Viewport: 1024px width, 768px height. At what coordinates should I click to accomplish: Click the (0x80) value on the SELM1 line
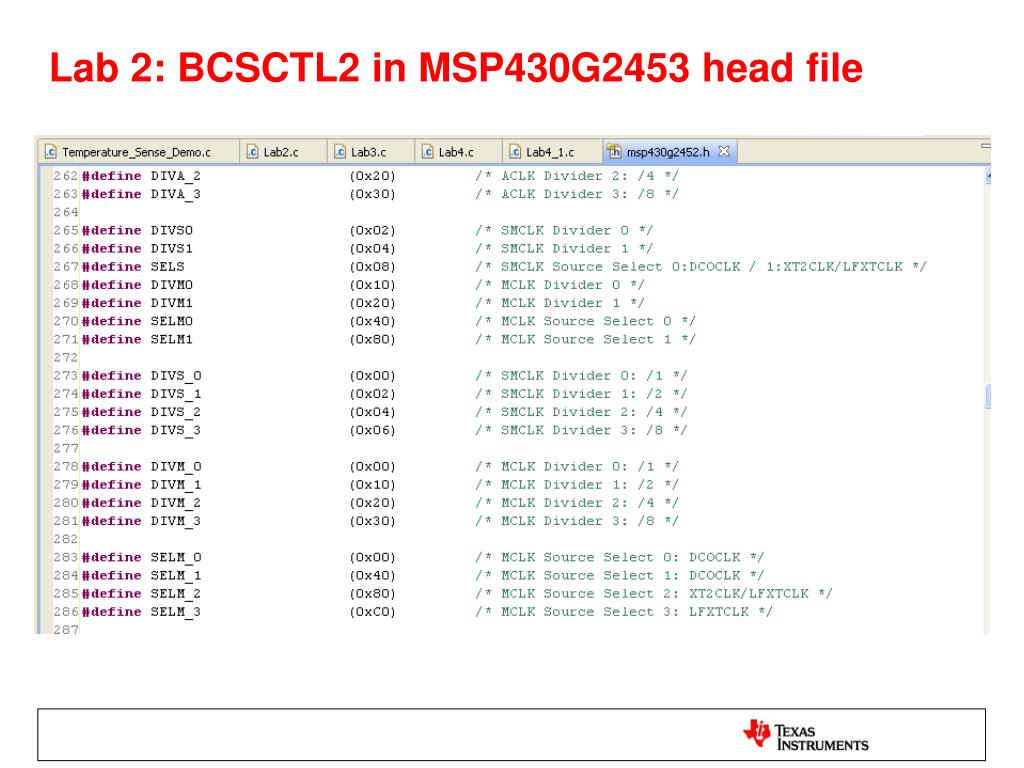coord(372,340)
